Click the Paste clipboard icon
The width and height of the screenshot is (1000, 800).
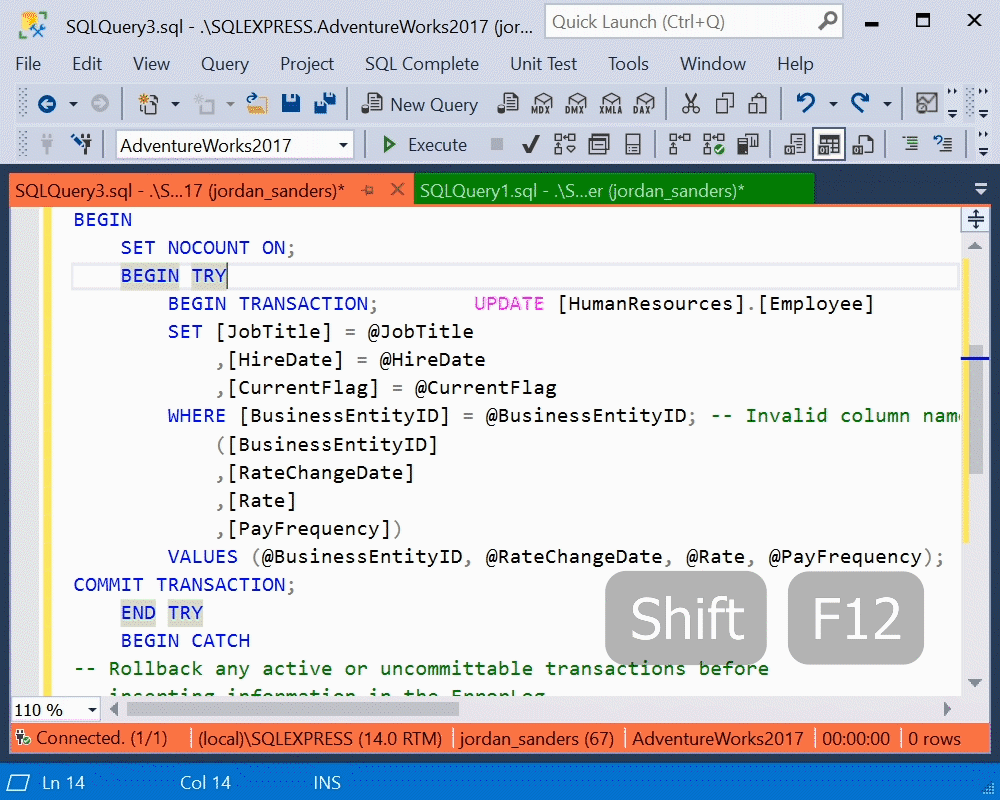pyautogui.click(x=758, y=103)
